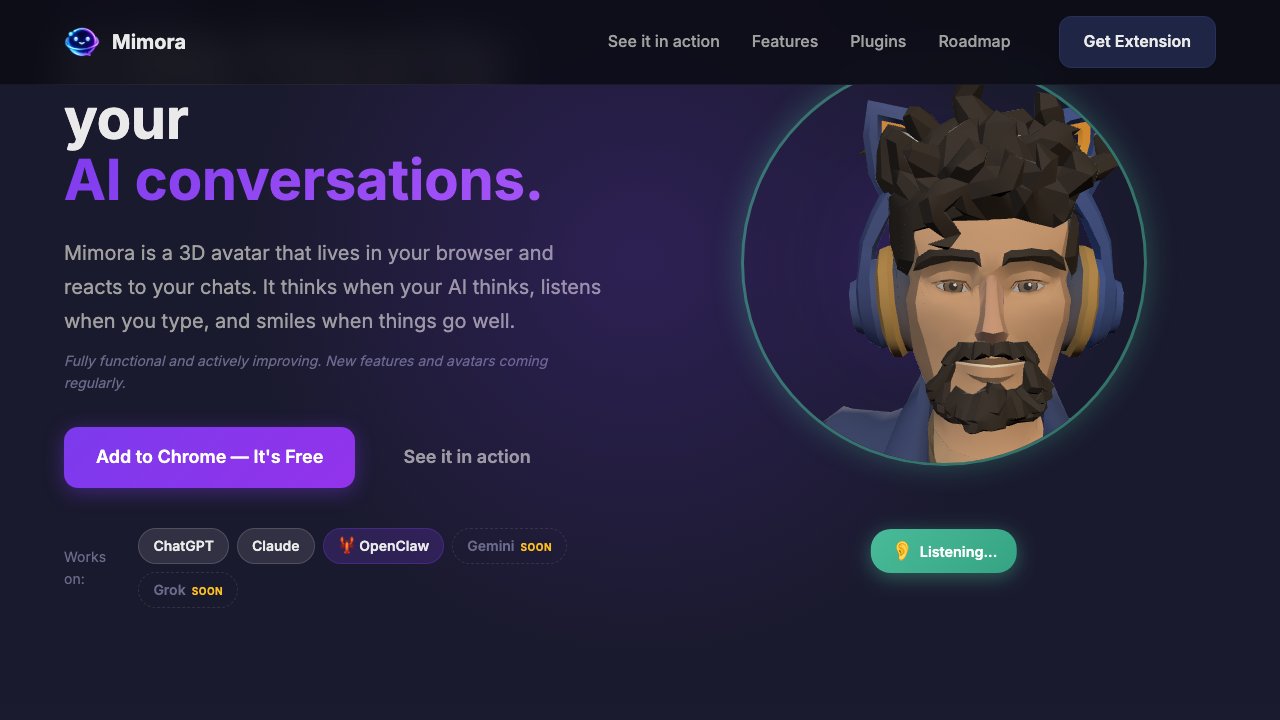This screenshot has width=1280, height=720.
Task: Click Add to Chrome — It's Free
Action: click(209, 457)
